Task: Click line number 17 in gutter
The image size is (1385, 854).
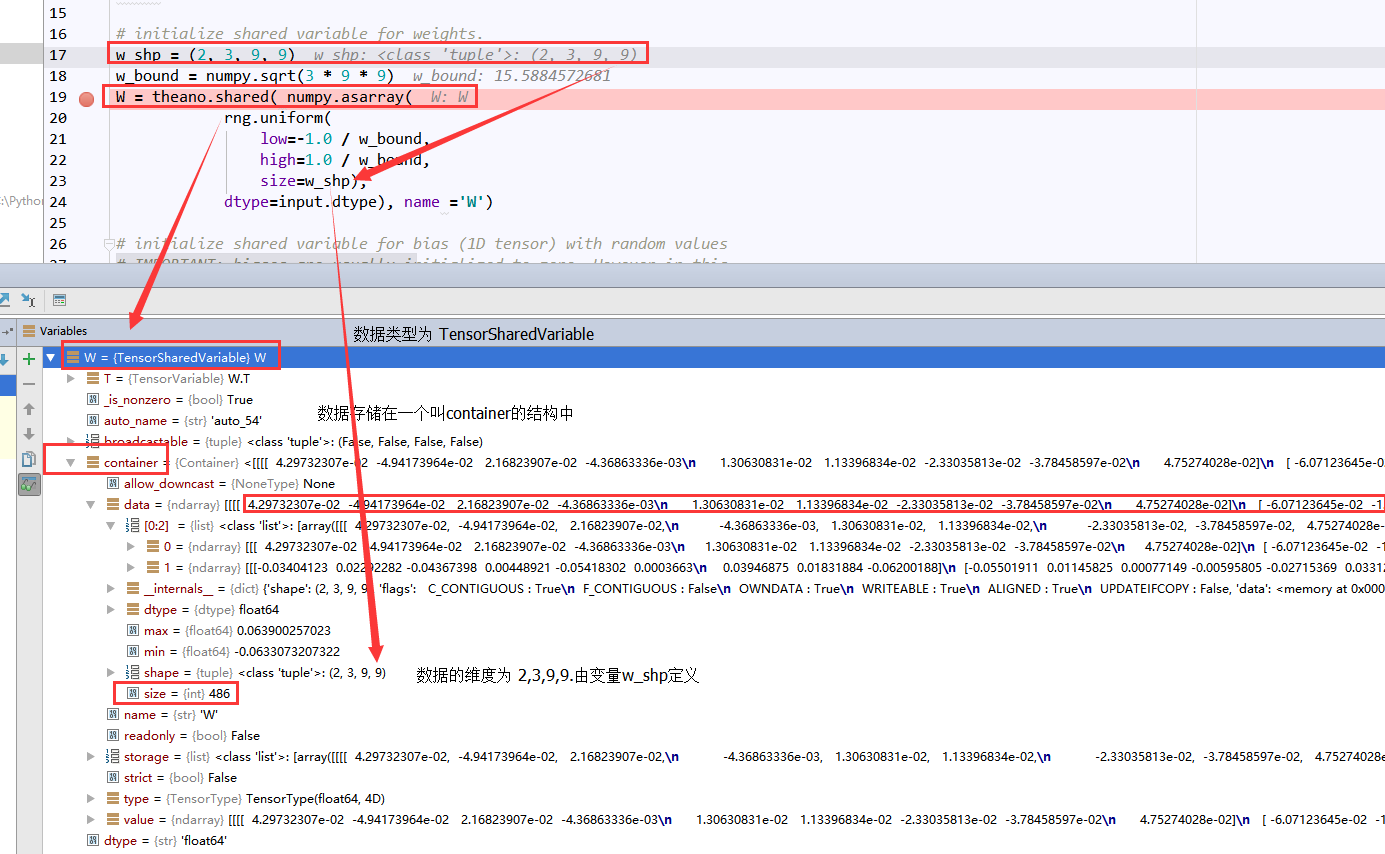Action: (x=57, y=55)
